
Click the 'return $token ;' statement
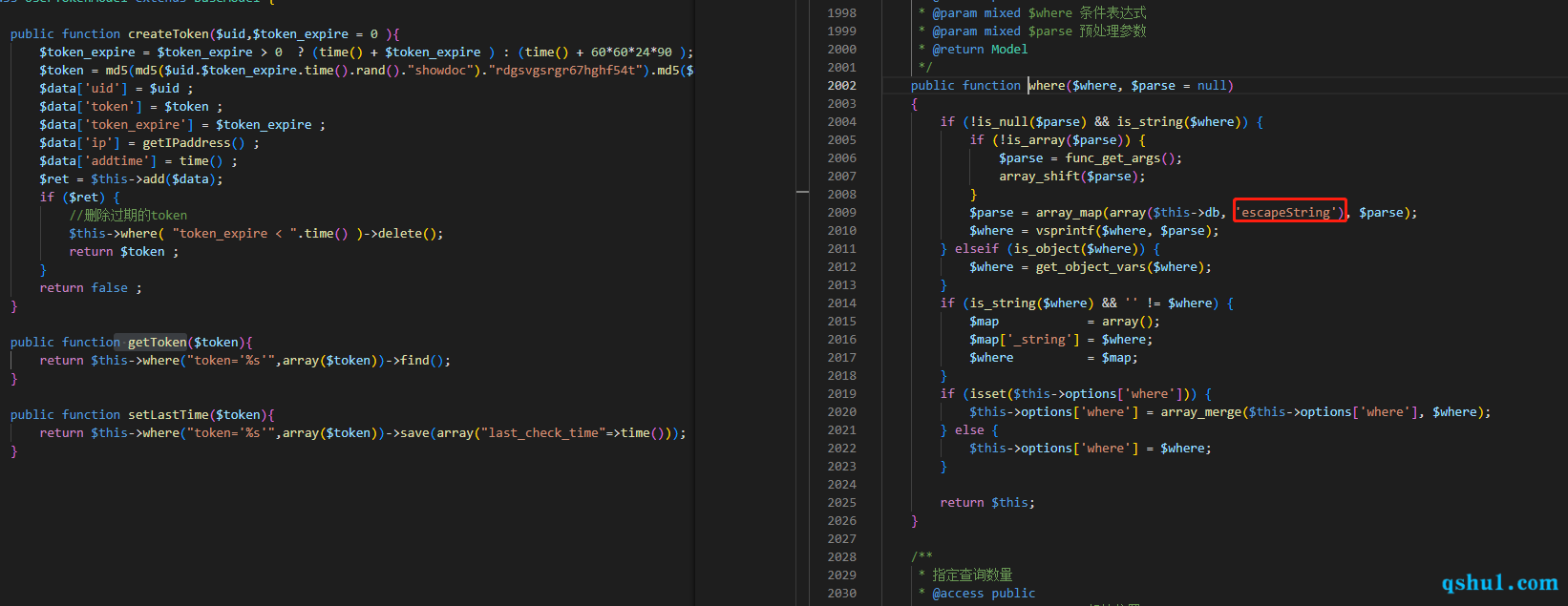point(124,251)
